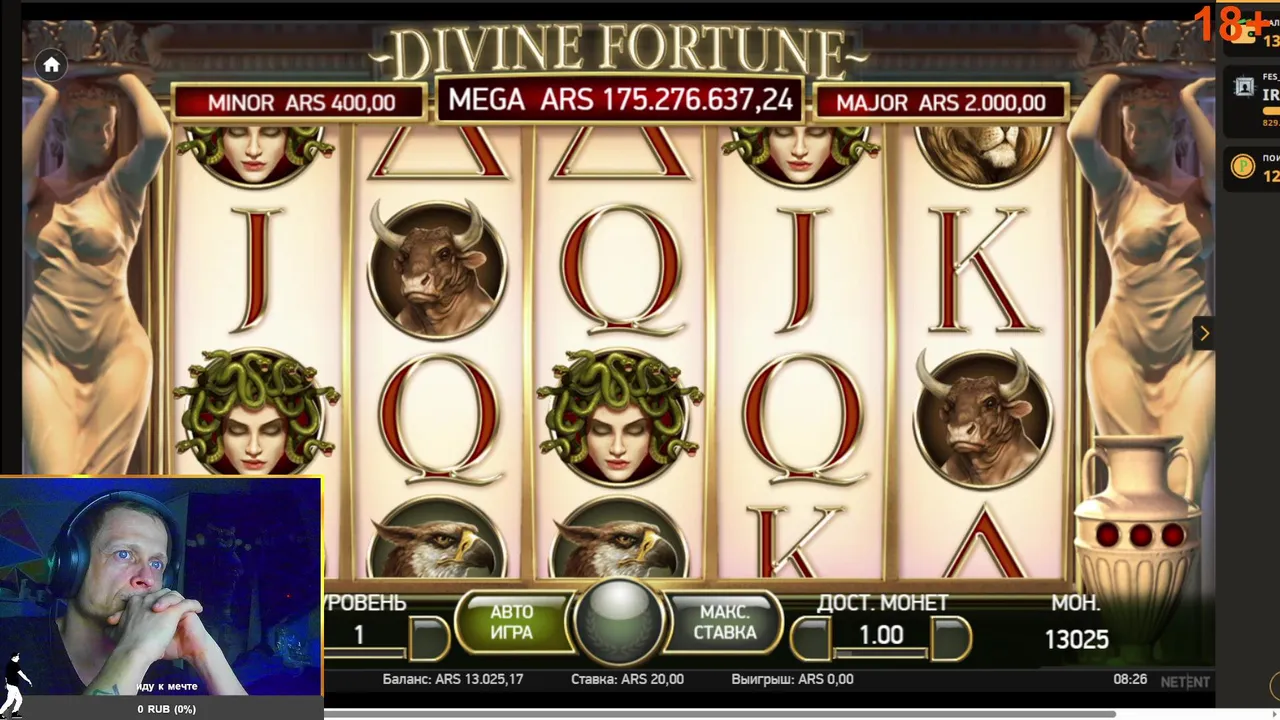Viewport: 1280px width, 720px height.
Task: Click the coin value slider bar
Action: pos(881,654)
